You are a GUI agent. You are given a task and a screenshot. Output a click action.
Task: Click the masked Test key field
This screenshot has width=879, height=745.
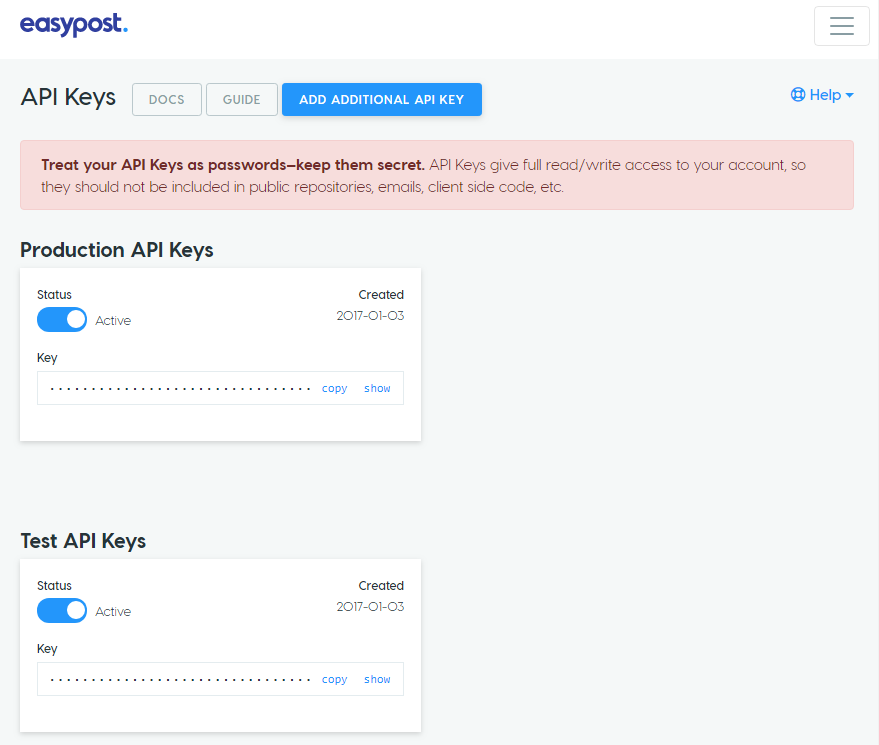click(180, 680)
